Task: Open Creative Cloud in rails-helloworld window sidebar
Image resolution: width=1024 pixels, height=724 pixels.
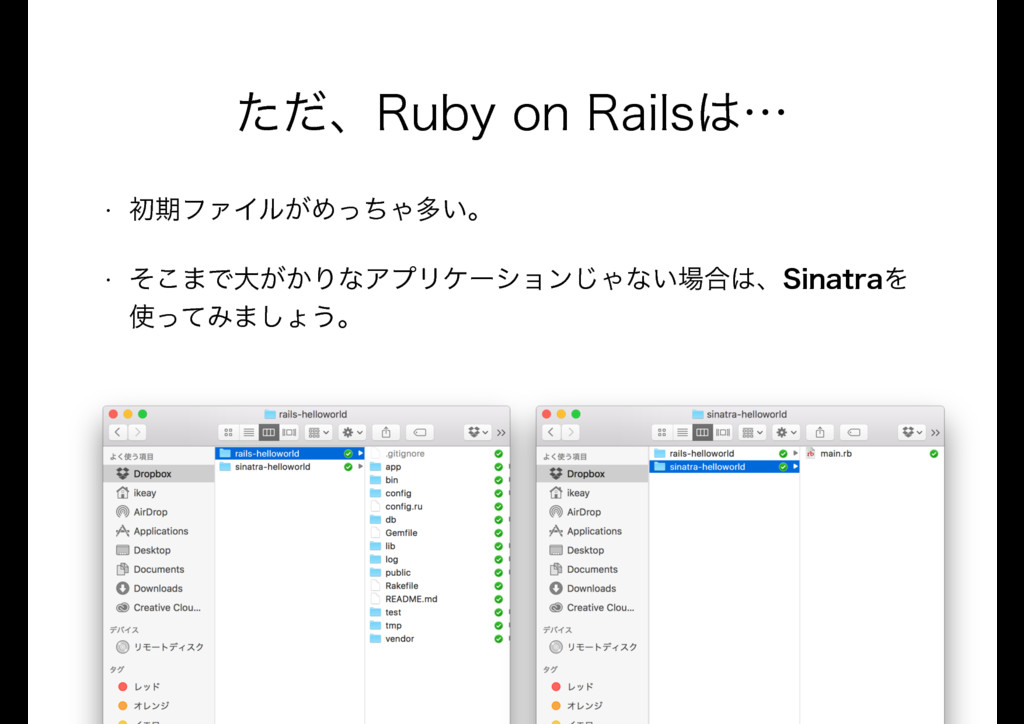Action: point(159,607)
